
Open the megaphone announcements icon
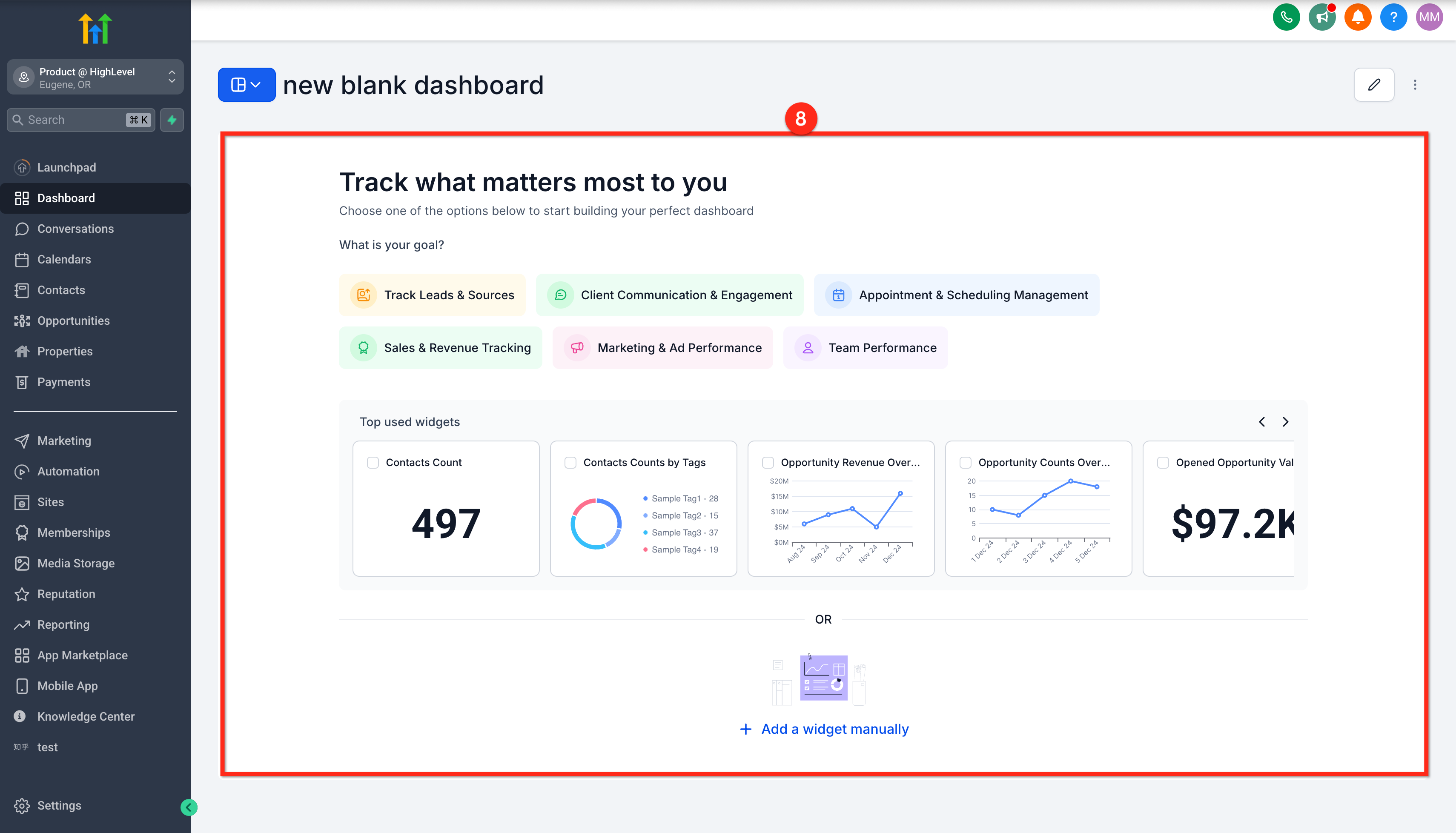[x=1321, y=17]
